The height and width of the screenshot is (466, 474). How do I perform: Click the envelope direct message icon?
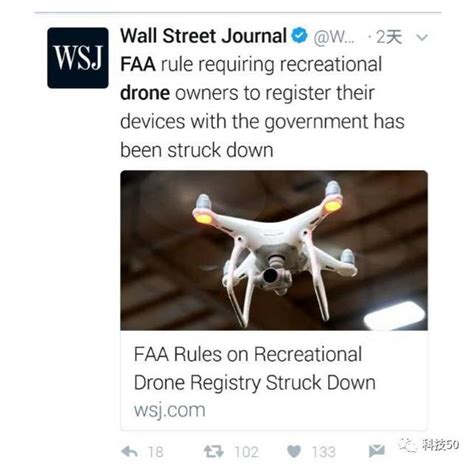click(x=377, y=451)
